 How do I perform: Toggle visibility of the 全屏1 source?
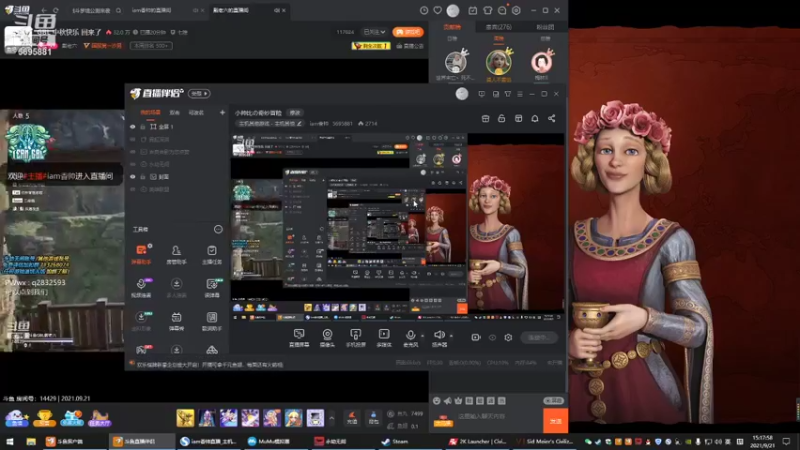[x=133, y=127]
